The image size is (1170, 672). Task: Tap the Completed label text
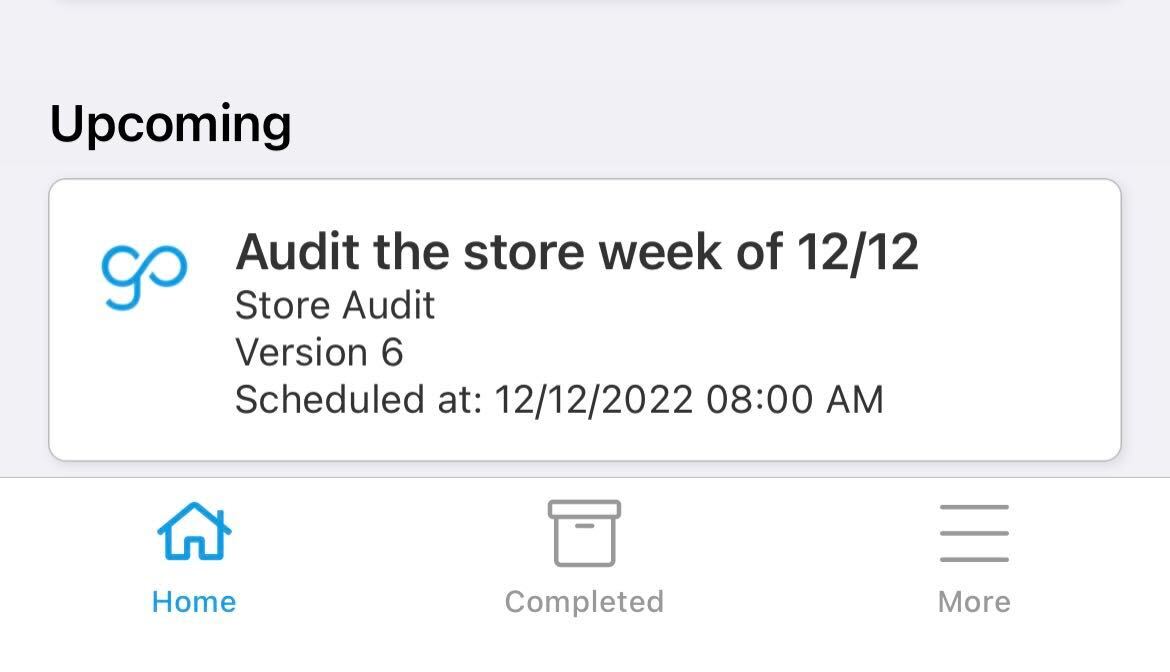coord(583,601)
